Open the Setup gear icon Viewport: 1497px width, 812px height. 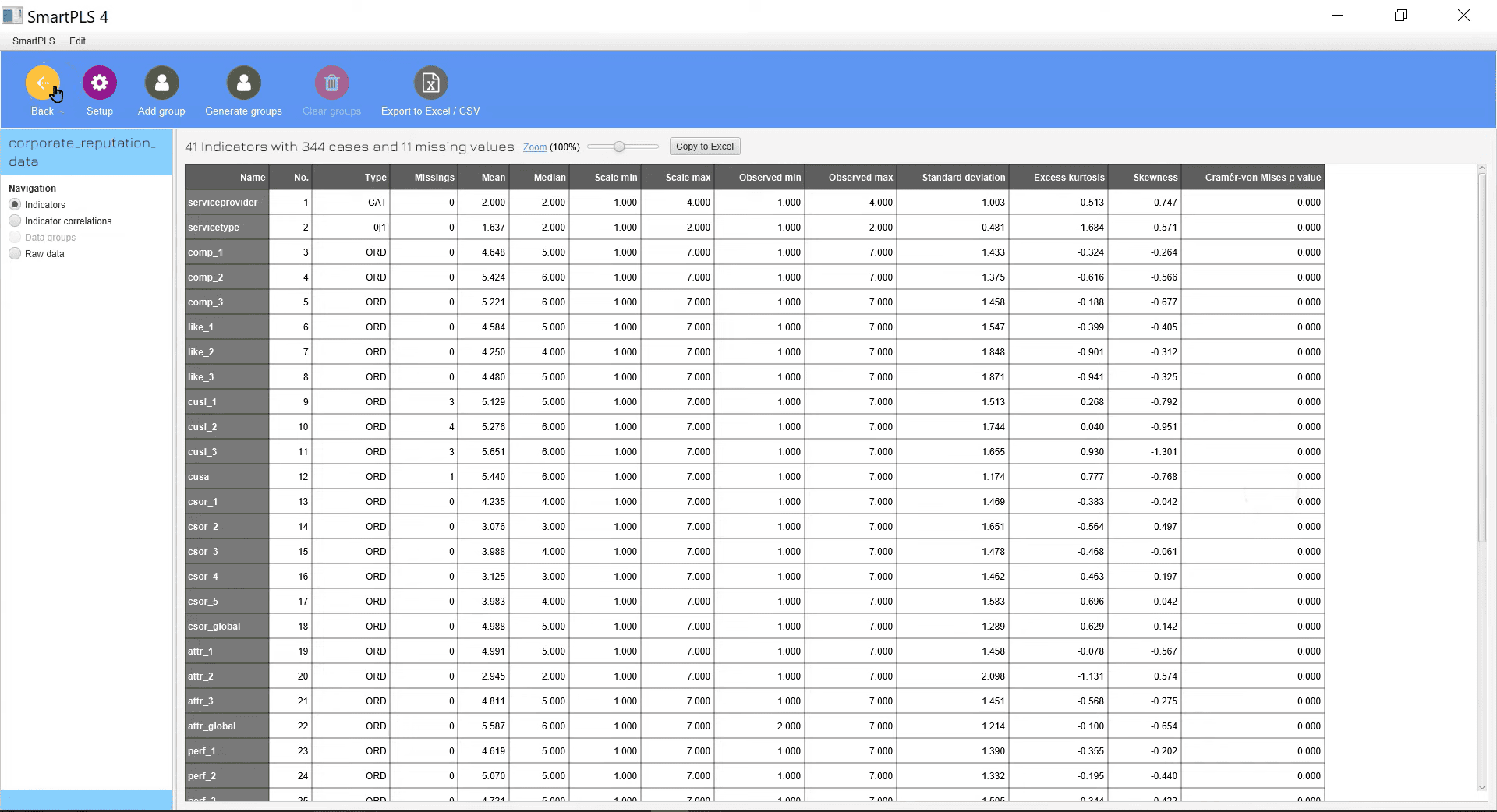pyautogui.click(x=100, y=83)
